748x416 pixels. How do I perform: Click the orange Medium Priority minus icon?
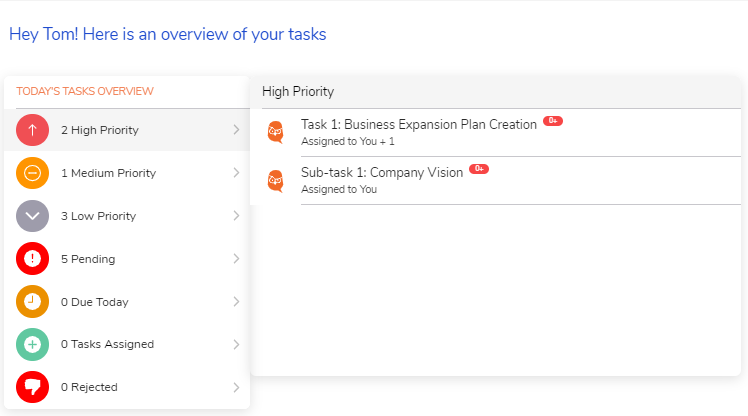pos(33,173)
